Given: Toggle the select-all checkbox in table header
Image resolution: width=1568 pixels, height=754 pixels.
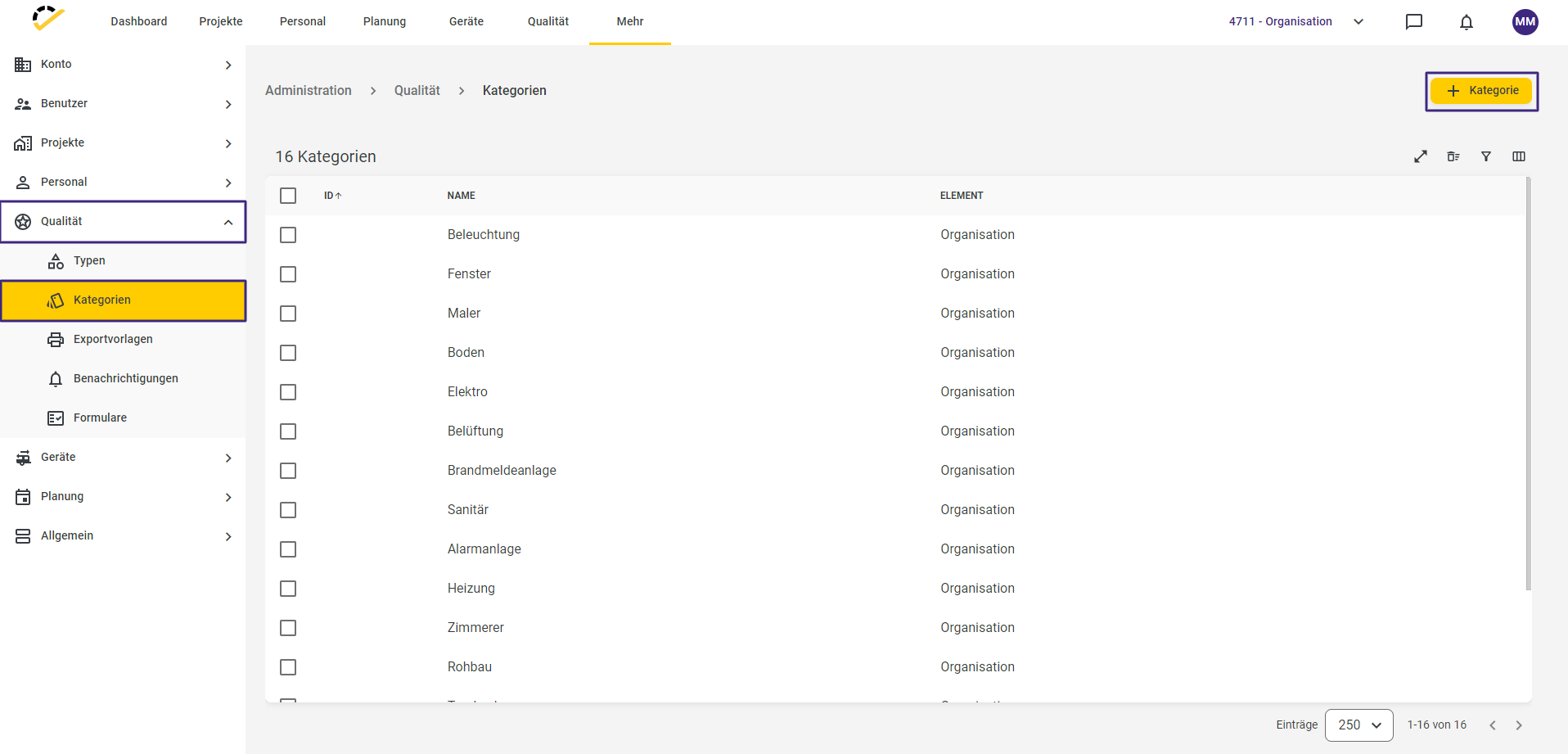Looking at the screenshot, I should tap(288, 196).
